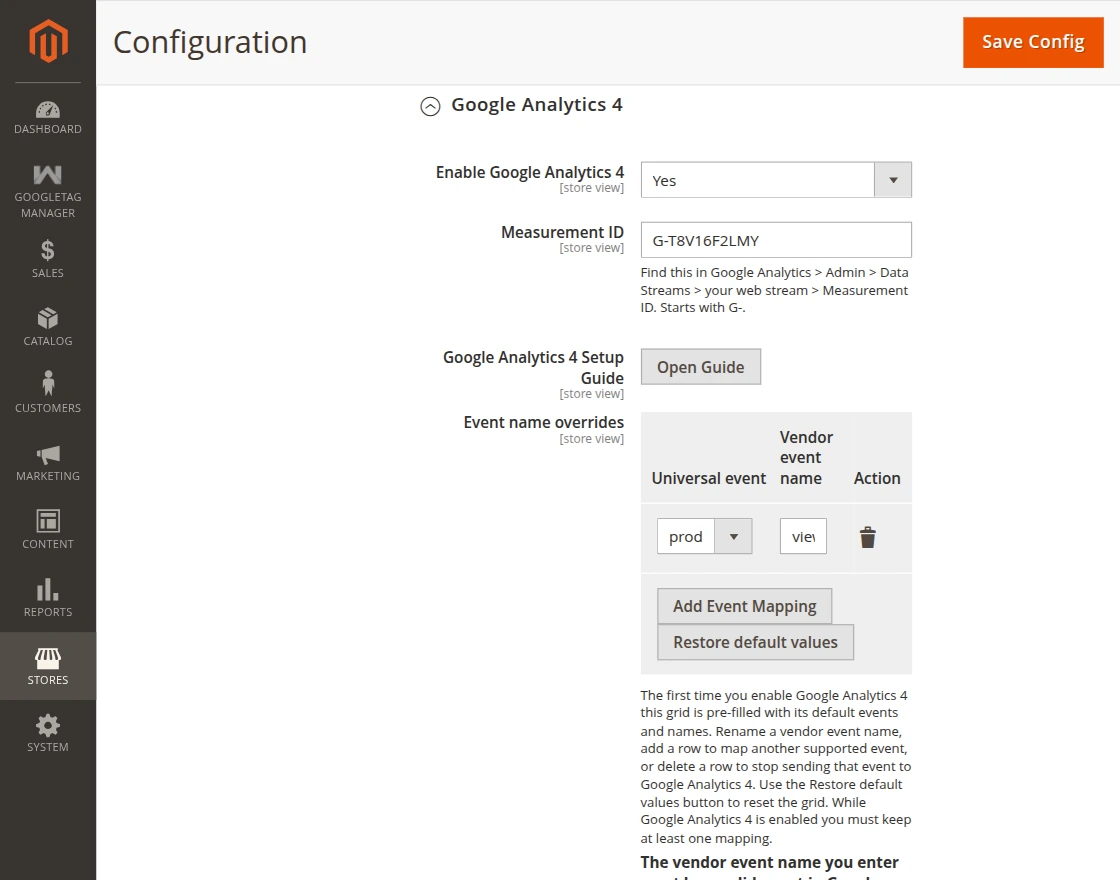Screen dimensions: 1120x880
Task: Open the Content sidebar menu
Action: pyautogui.click(x=48, y=530)
